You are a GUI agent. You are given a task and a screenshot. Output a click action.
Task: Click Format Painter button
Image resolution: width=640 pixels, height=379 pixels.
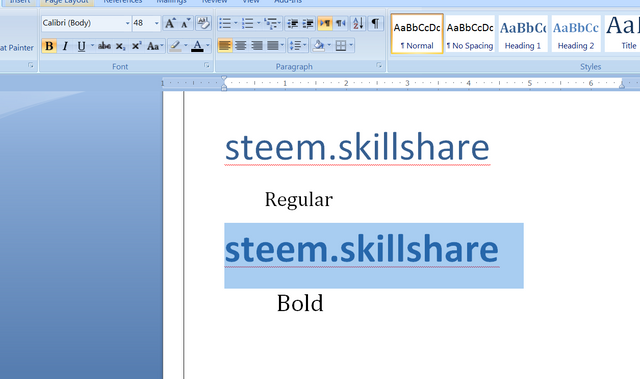point(17,48)
